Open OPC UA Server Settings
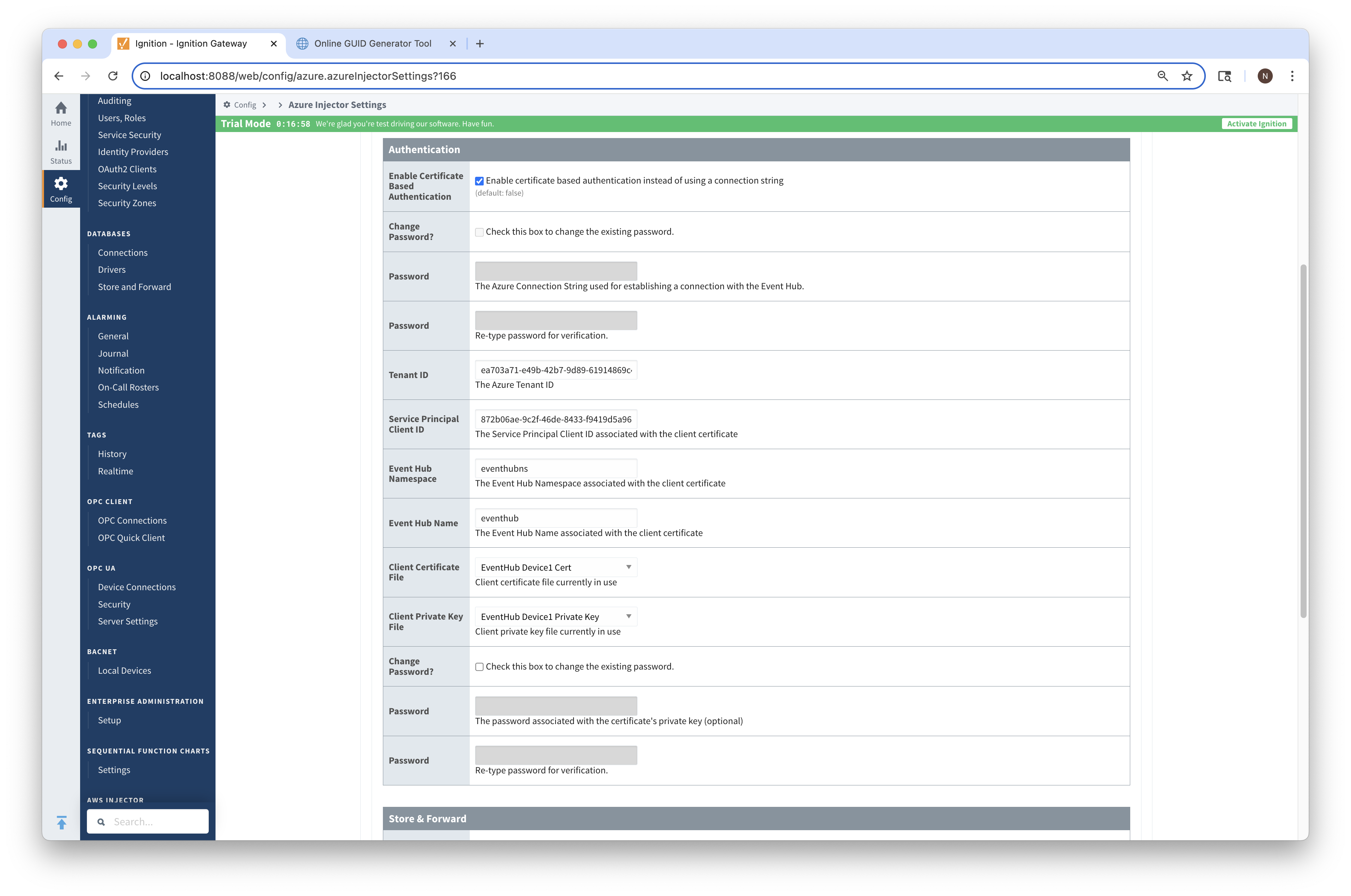1351x896 pixels. click(128, 621)
